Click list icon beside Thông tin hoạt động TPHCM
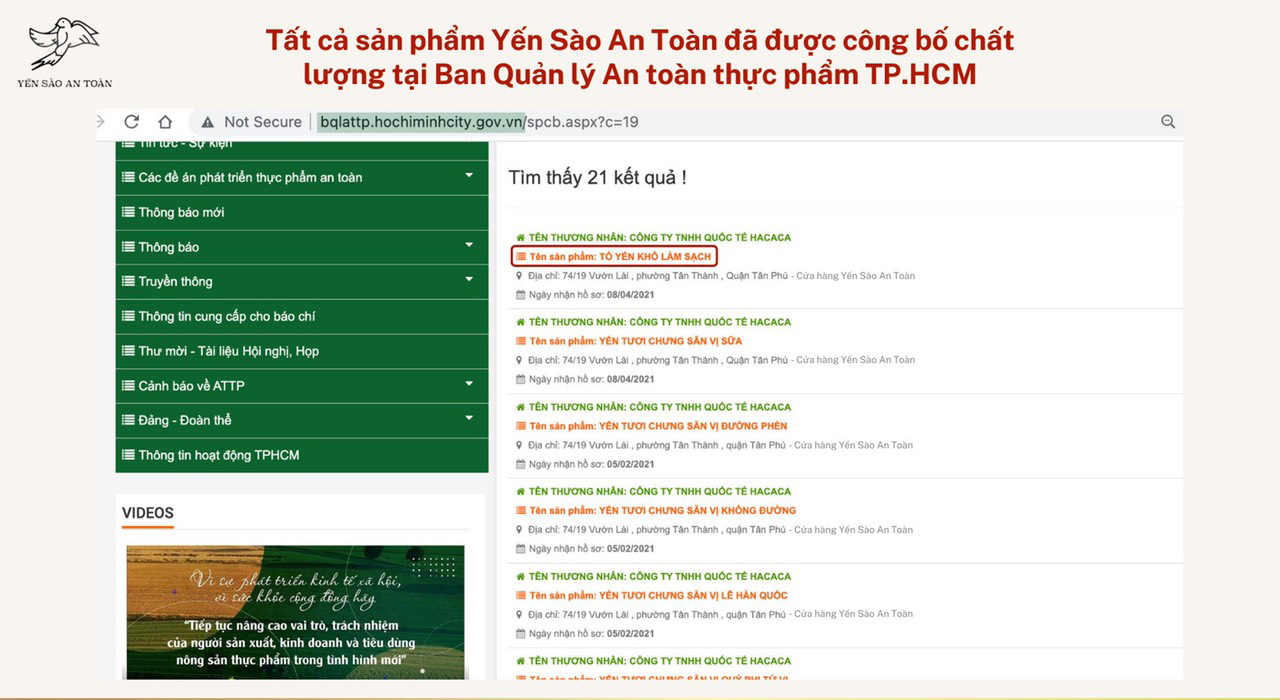Image resolution: width=1280 pixels, height=700 pixels. [128, 455]
